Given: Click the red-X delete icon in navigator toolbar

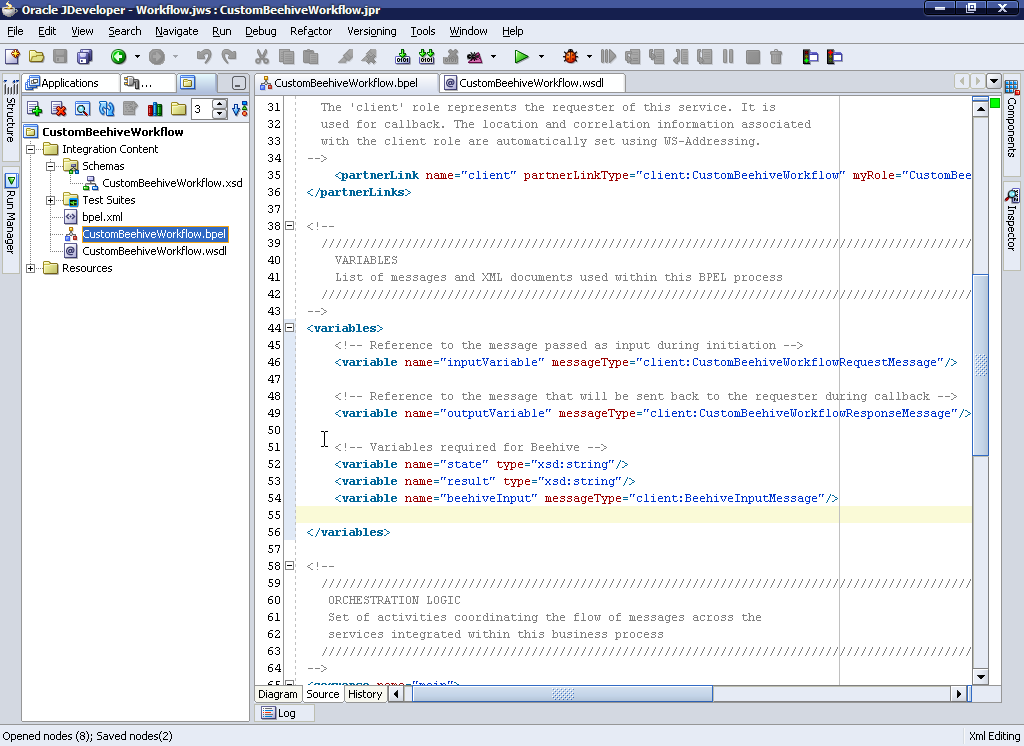Looking at the screenshot, I should 58,109.
